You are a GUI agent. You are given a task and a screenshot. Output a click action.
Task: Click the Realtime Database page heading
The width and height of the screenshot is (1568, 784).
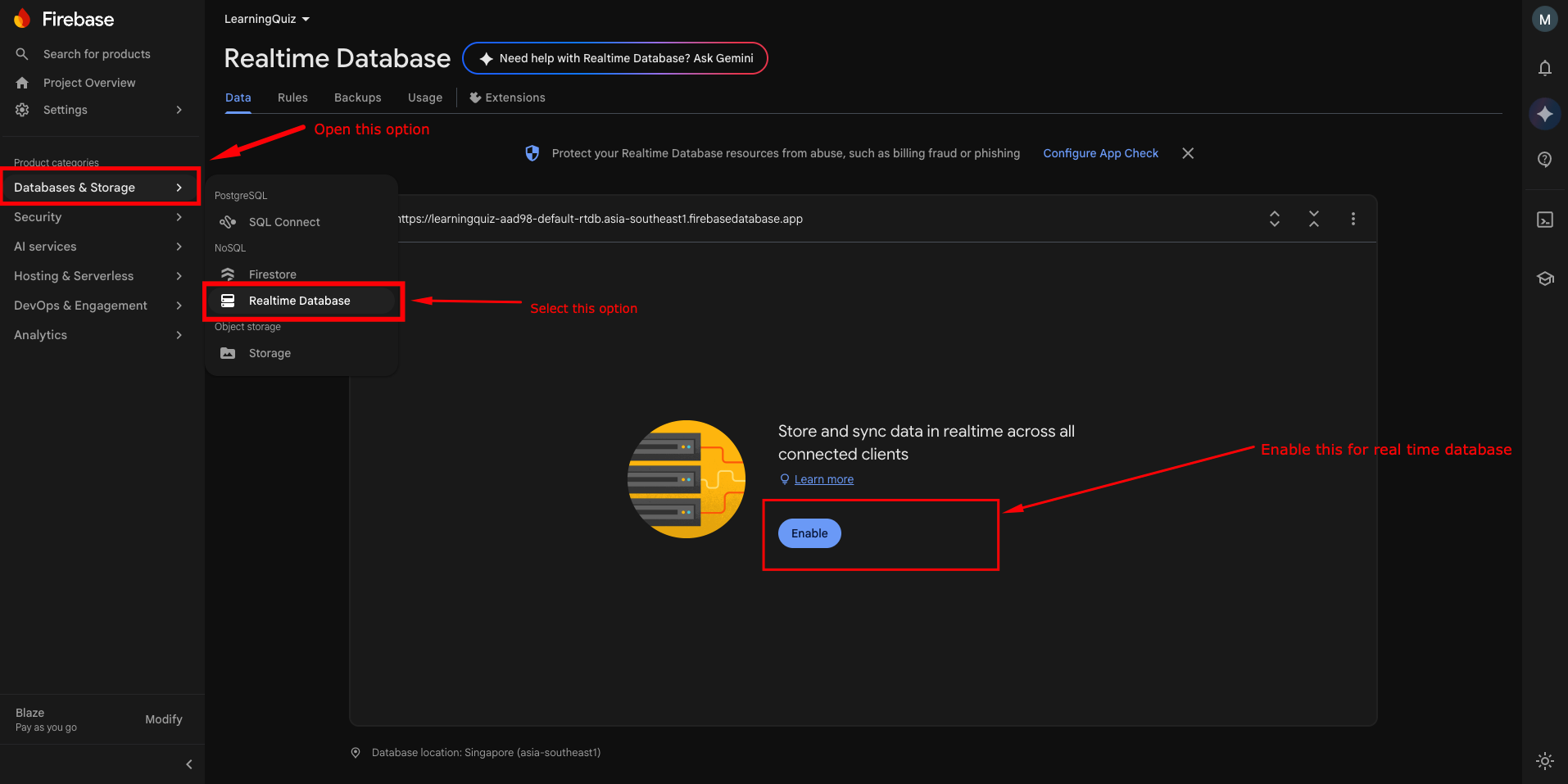click(337, 58)
